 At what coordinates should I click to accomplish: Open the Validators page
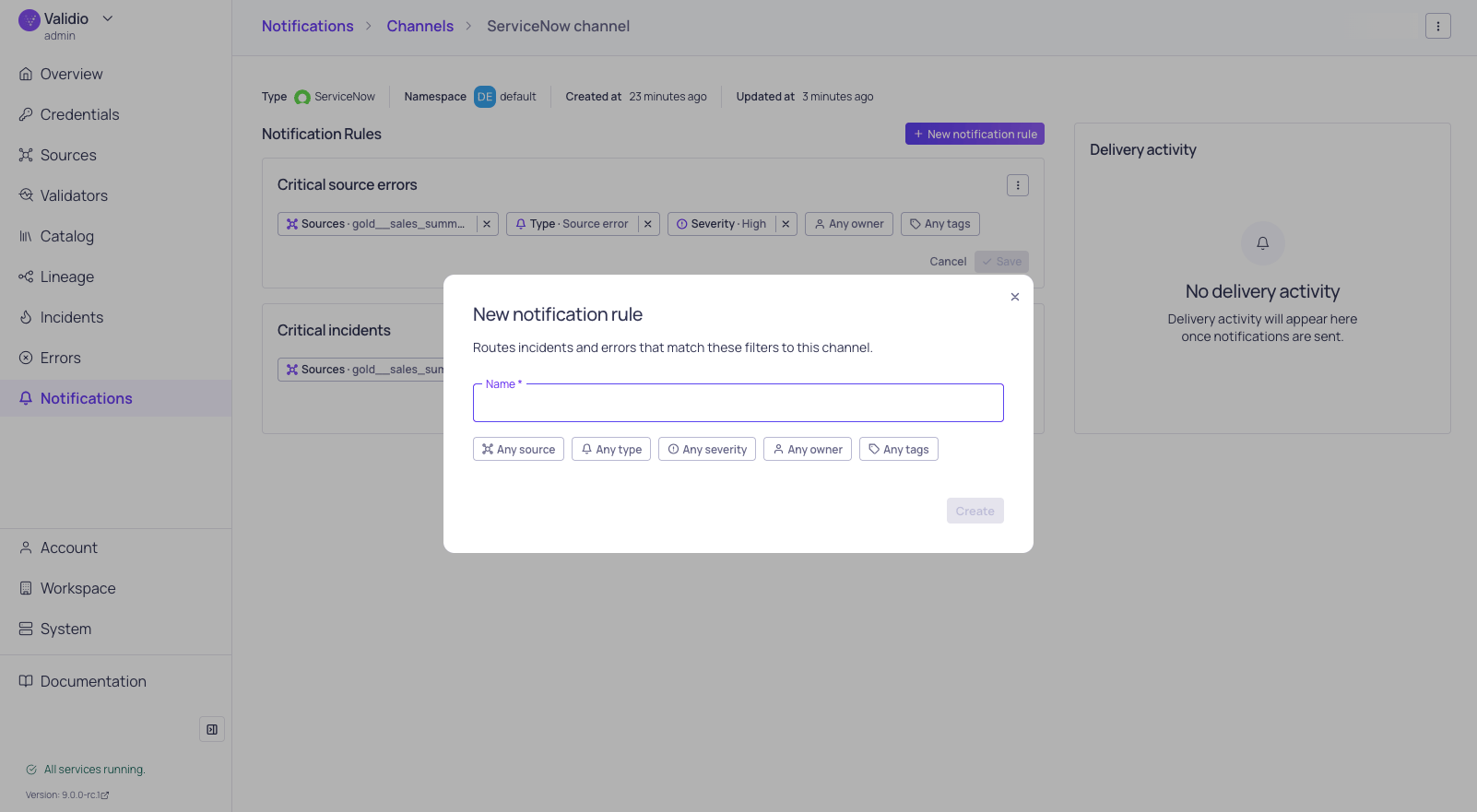click(116, 195)
